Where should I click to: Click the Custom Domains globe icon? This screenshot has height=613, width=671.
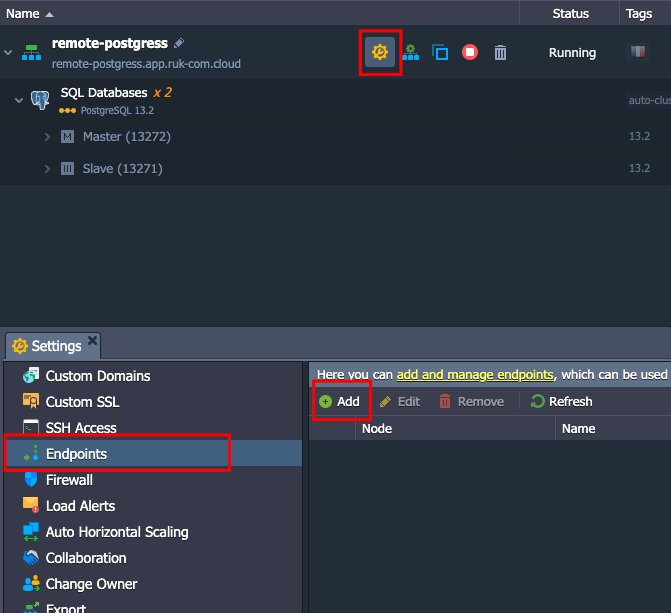tap(31, 375)
